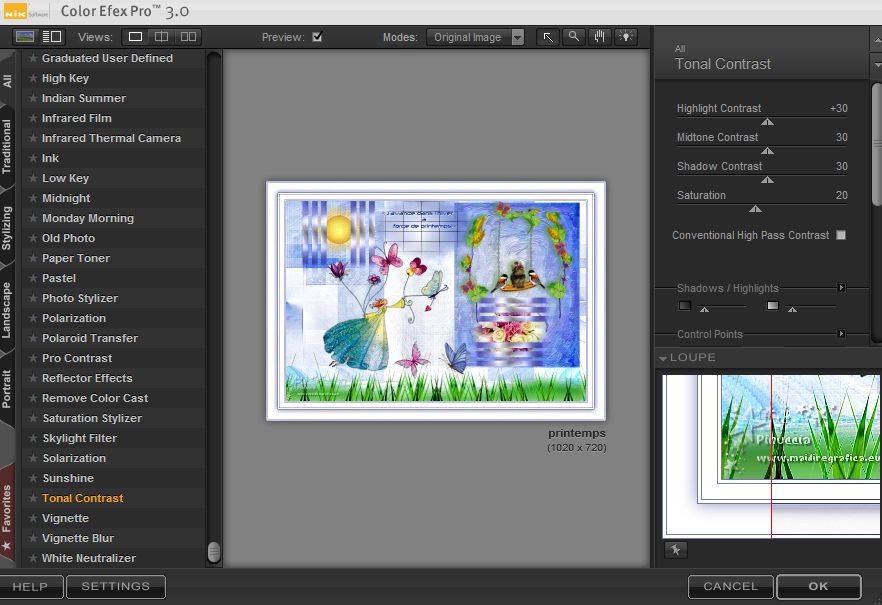
Task: Open the Landscape category tab
Action: (7, 309)
